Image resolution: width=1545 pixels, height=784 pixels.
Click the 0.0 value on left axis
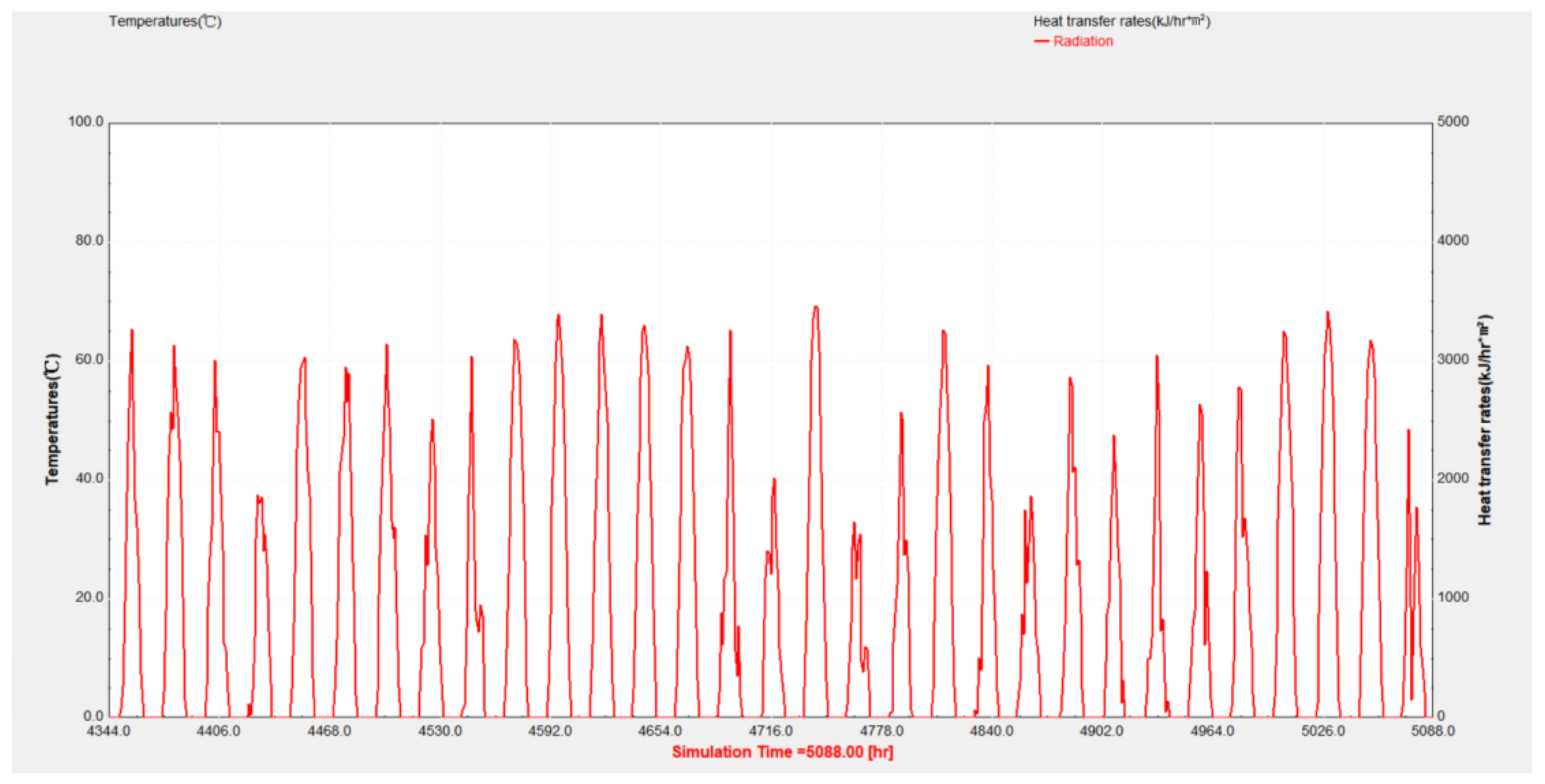coord(93,716)
